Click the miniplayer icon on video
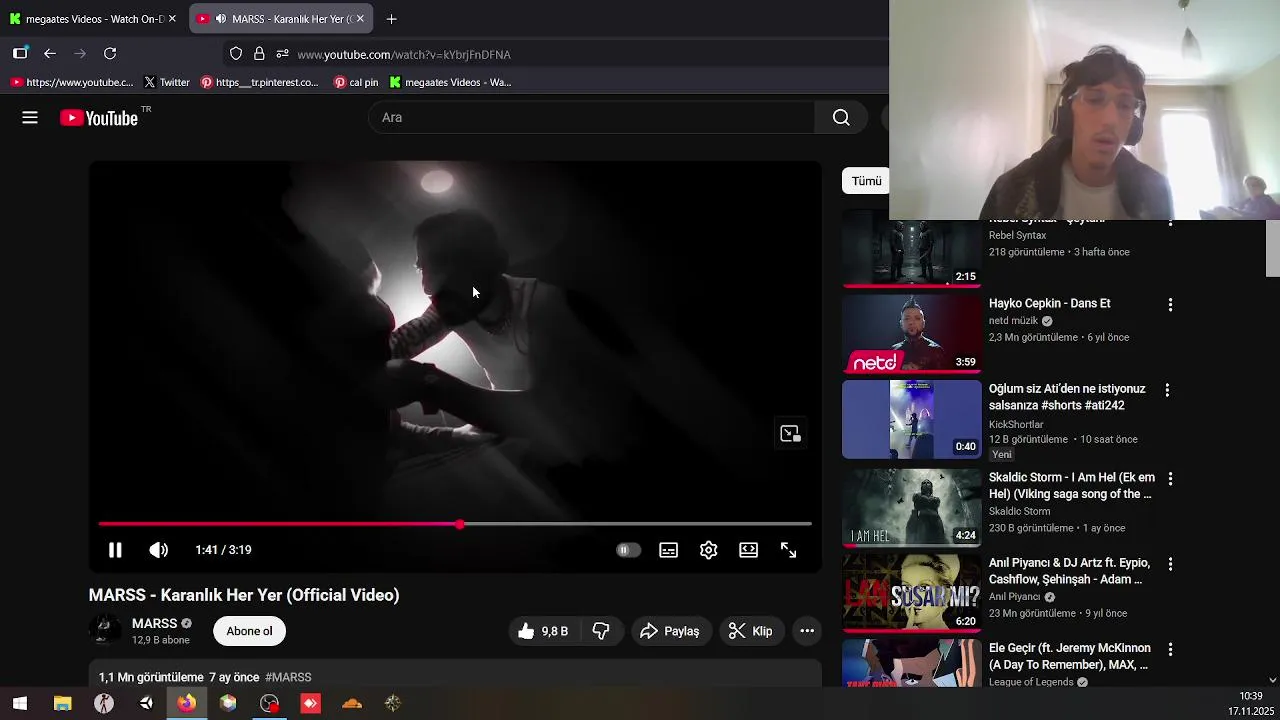Image resolution: width=1280 pixels, height=720 pixels. (x=790, y=434)
